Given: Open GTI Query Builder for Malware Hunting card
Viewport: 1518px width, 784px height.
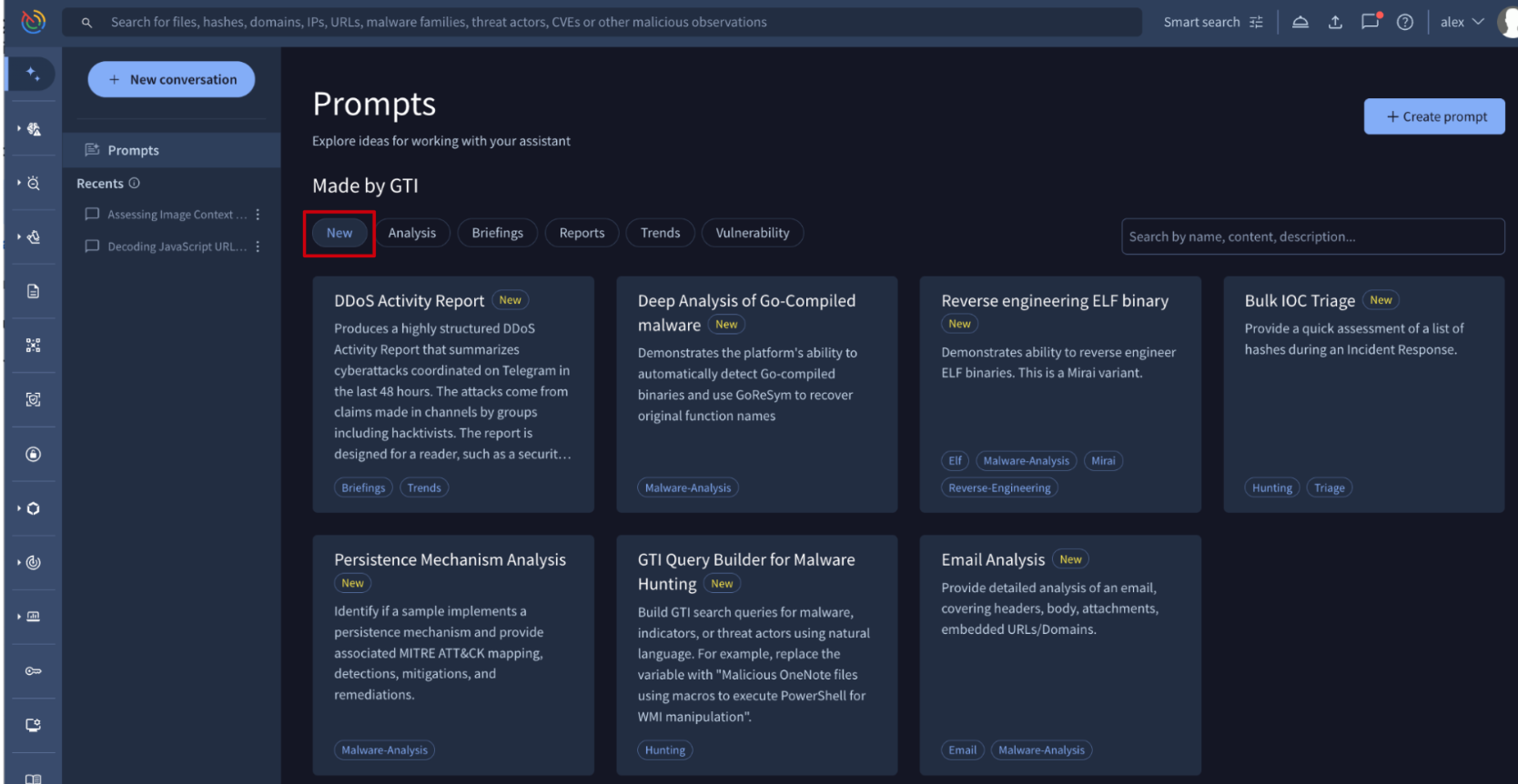Looking at the screenshot, I should coord(757,655).
